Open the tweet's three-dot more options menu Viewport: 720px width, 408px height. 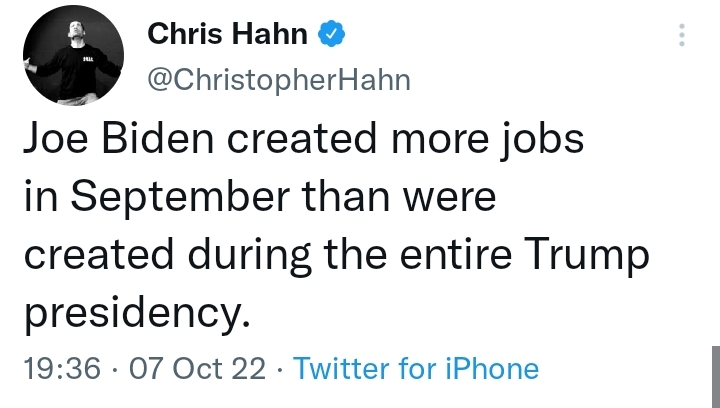point(682,35)
